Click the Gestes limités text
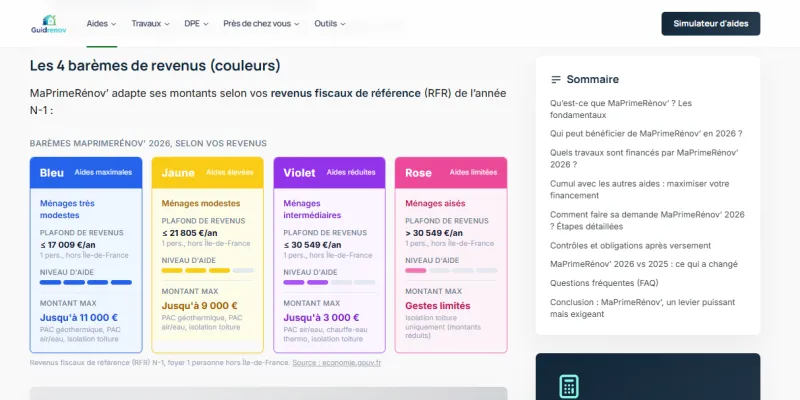800x400 pixels. [x=438, y=306]
